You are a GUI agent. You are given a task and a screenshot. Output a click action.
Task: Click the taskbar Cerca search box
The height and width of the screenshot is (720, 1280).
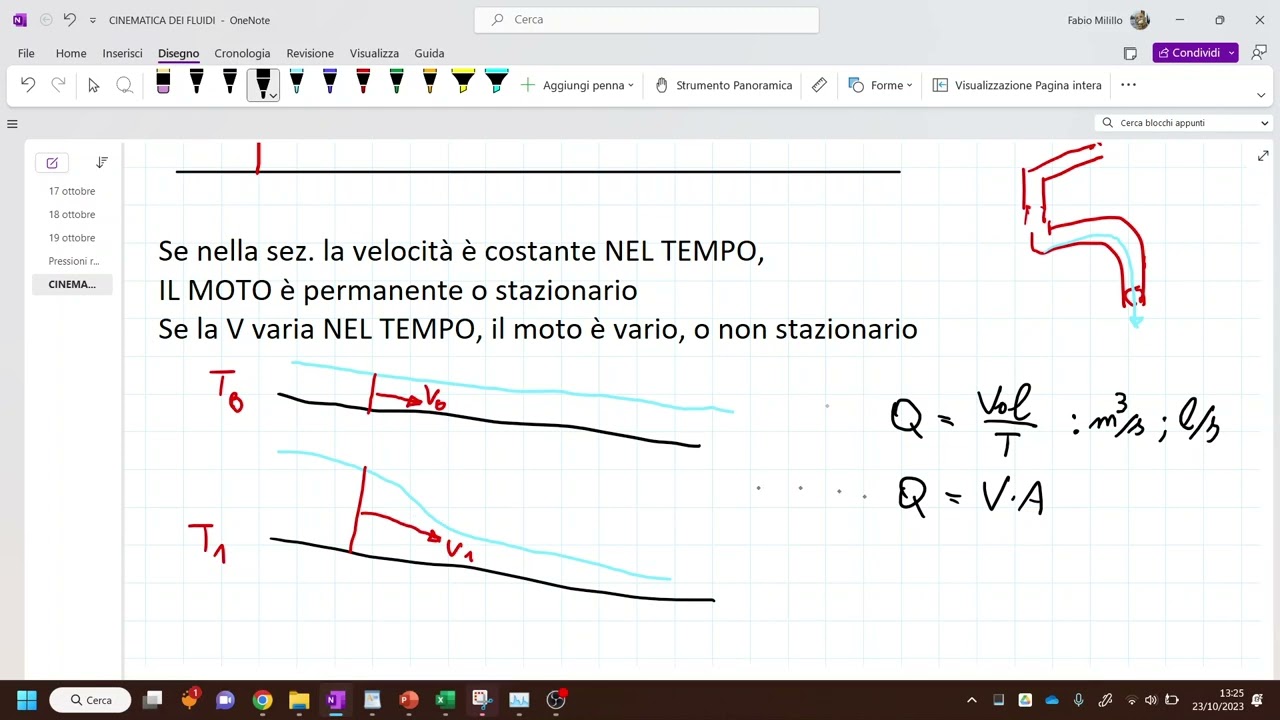pyautogui.click(x=90, y=700)
